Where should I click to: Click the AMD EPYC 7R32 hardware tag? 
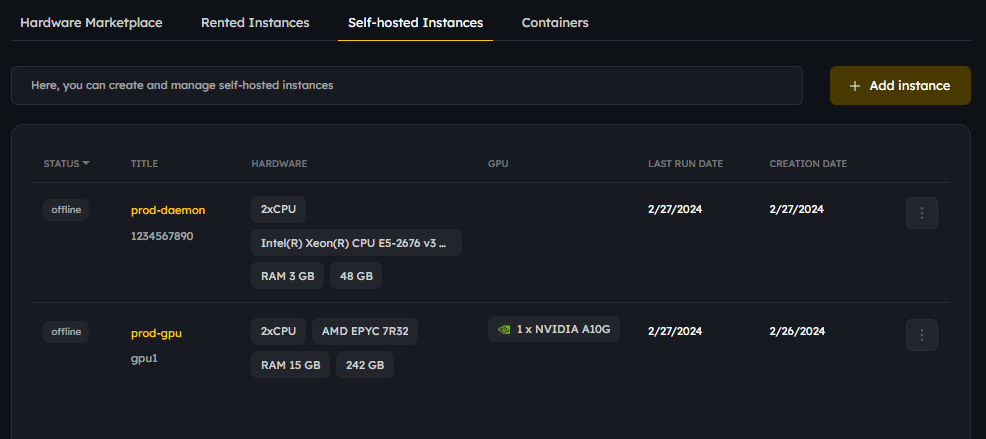coord(365,331)
